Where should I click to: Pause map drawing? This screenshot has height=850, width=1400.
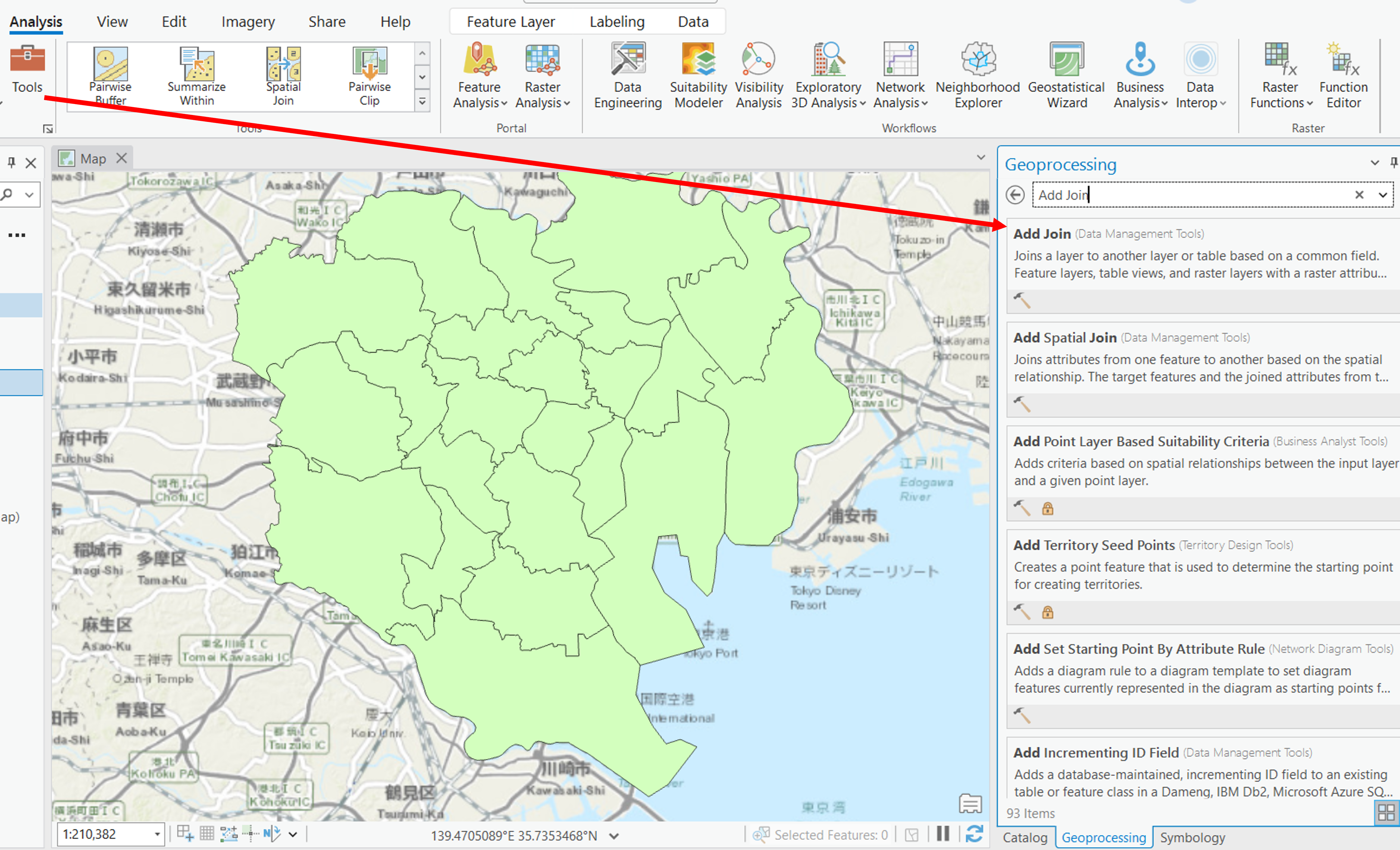click(943, 834)
